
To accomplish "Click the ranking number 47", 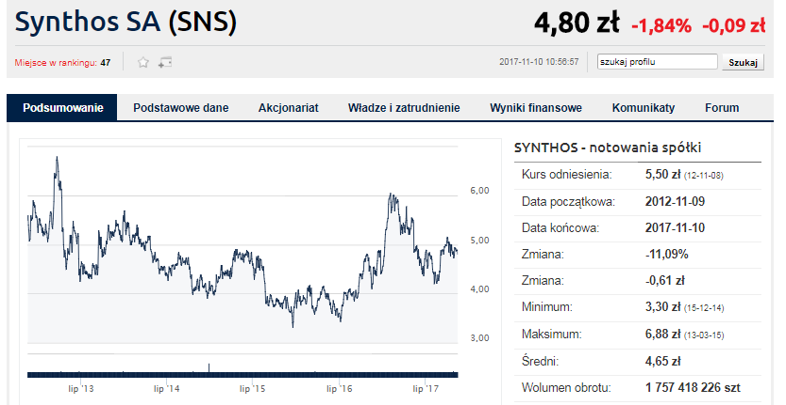I will [x=105, y=63].
